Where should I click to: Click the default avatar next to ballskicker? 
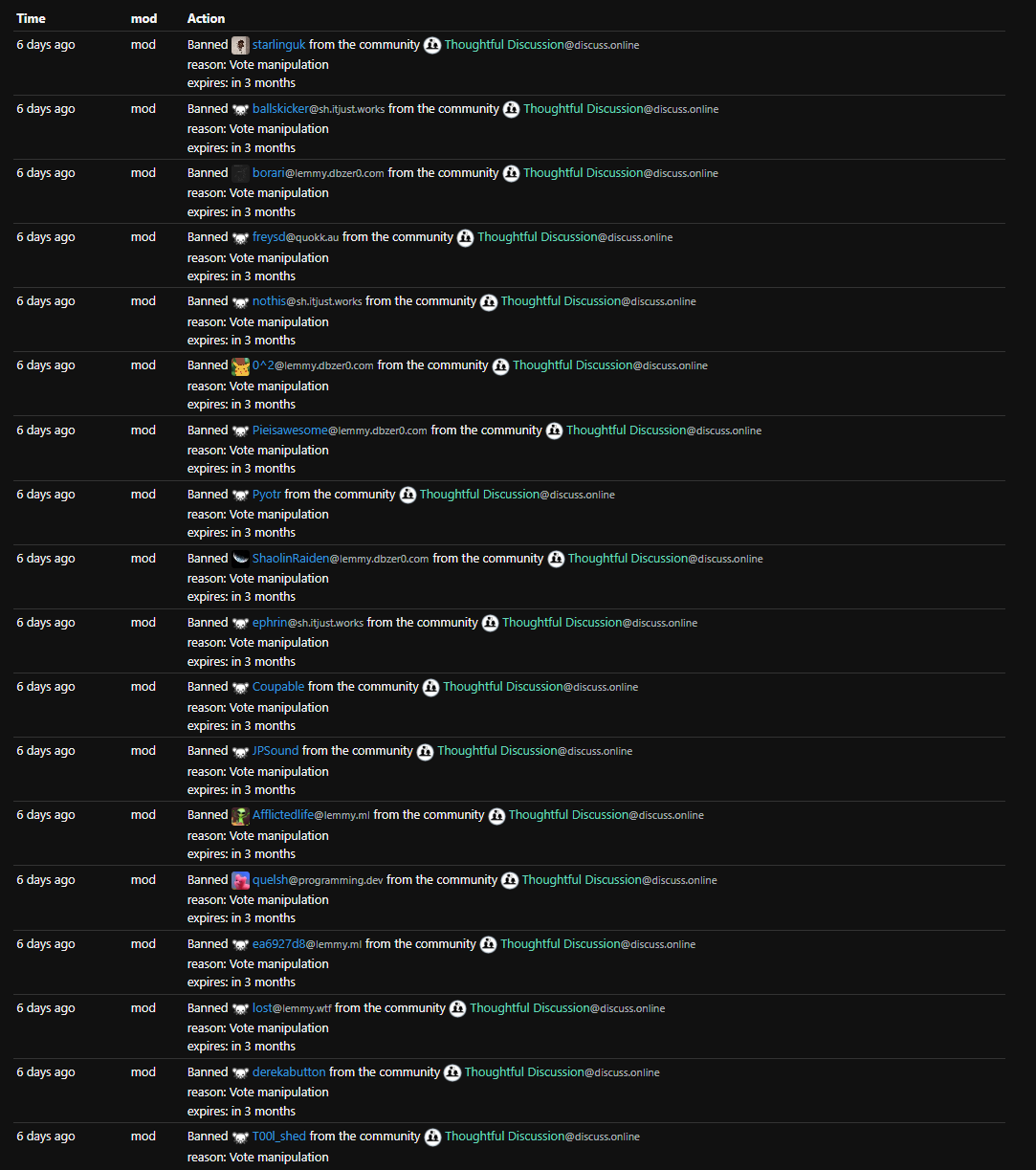click(240, 109)
